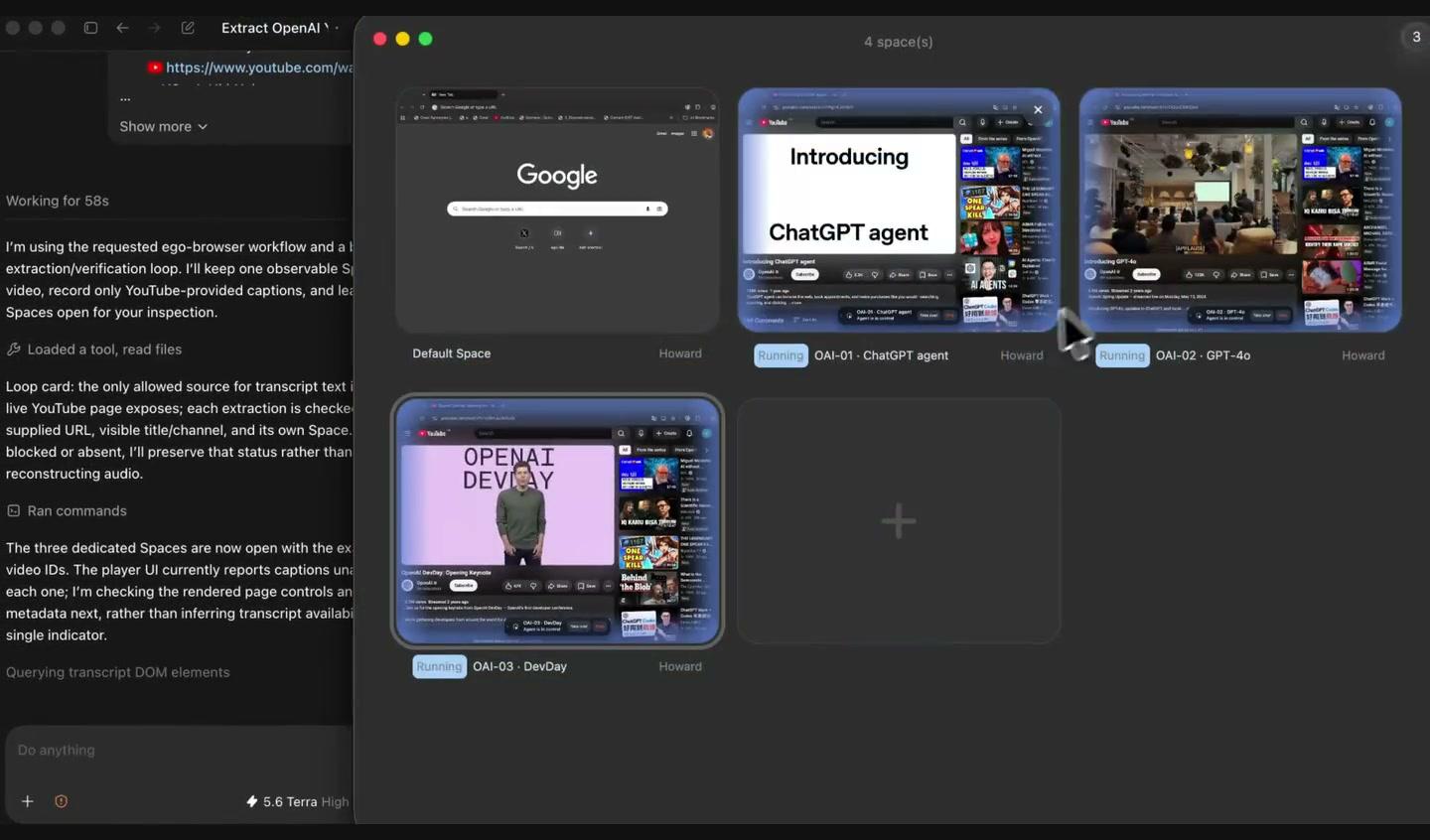Select the 'OAI-03 · DevDay' label
Image resolution: width=1430 pixels, height=840 pixels.
click(x=519, y=666)
